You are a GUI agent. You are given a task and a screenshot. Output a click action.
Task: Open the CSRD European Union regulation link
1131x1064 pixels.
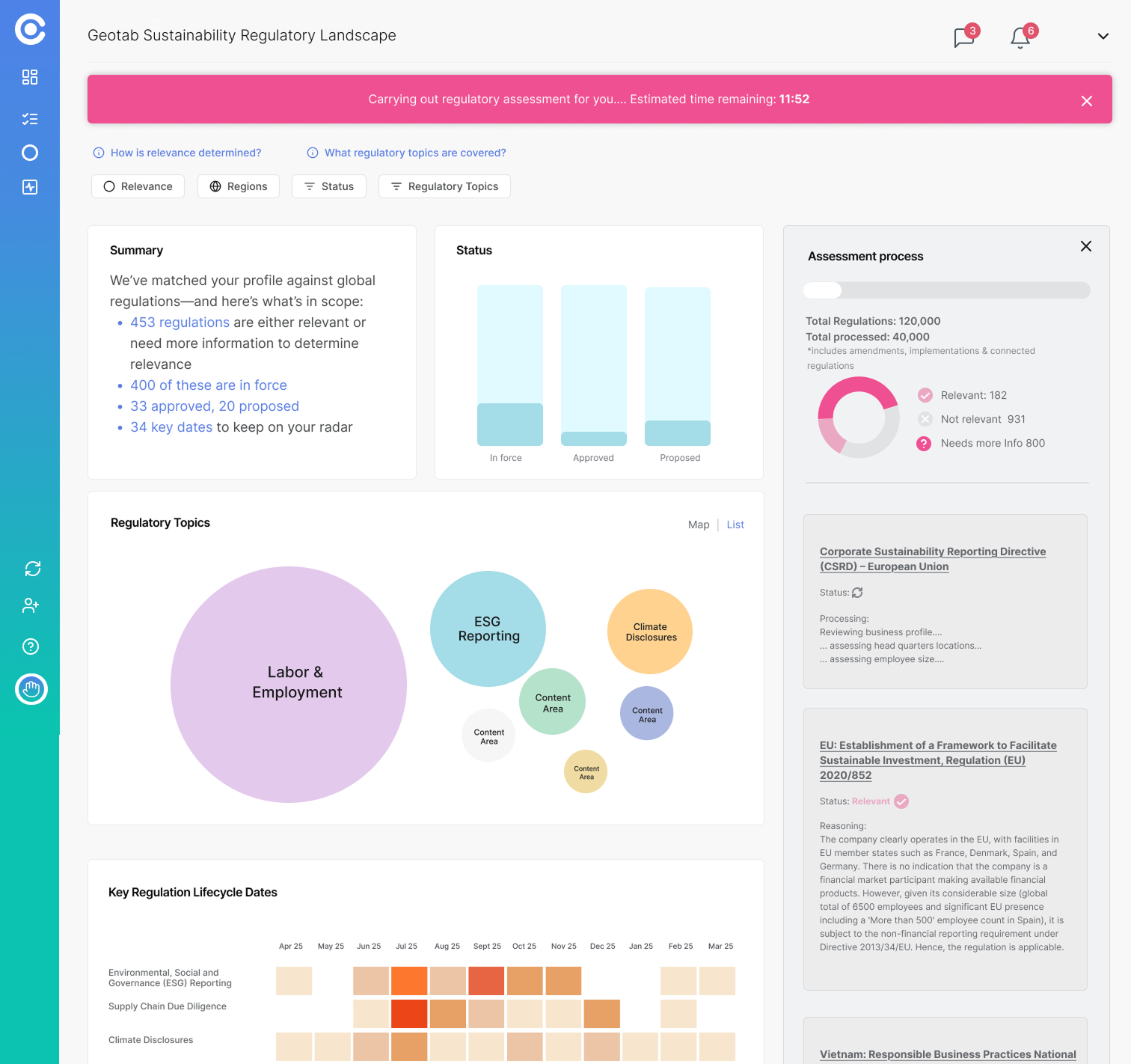tap(933, 559)
